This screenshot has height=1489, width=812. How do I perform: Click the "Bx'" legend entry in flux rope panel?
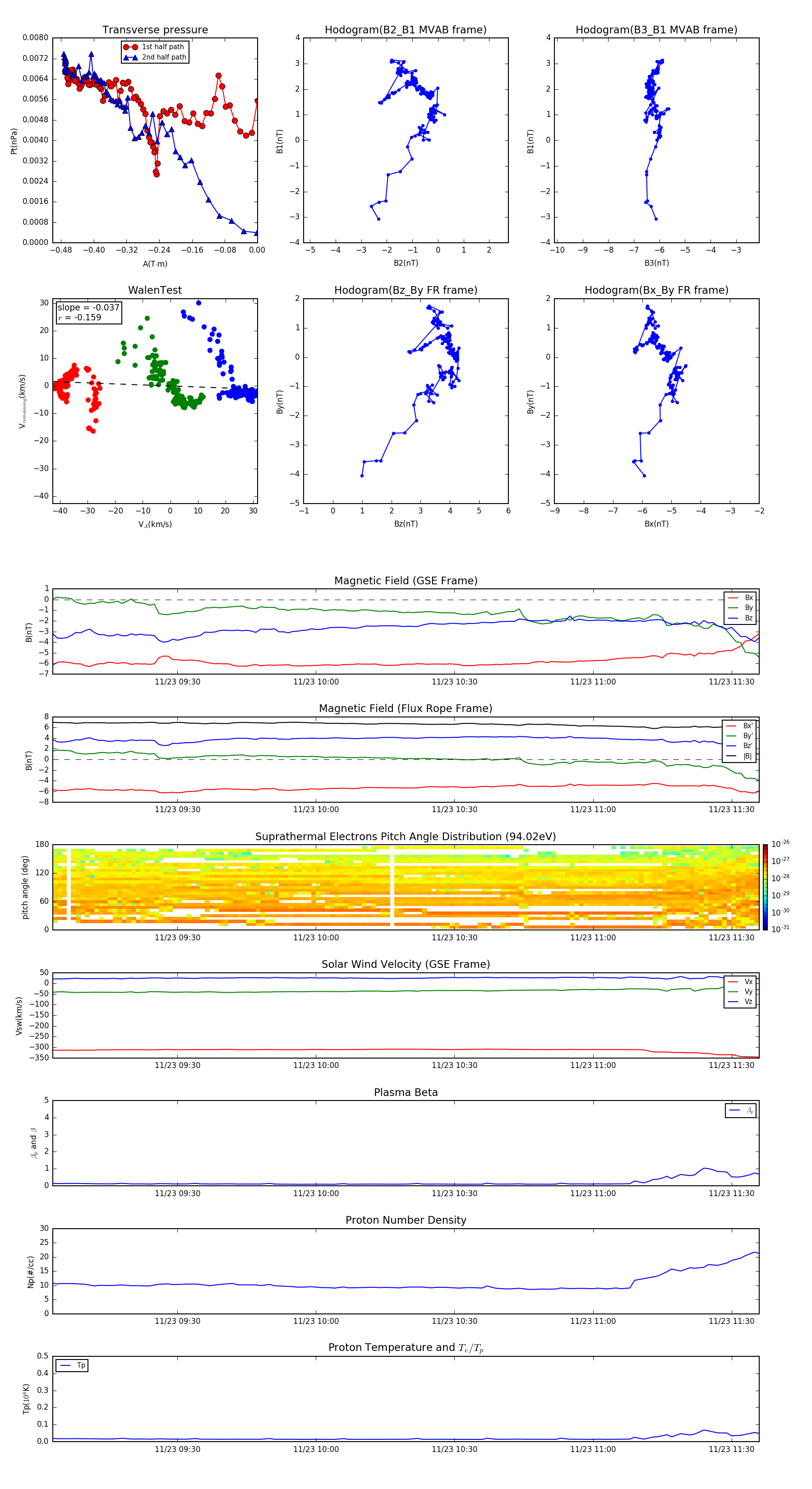tap(740, 726)
